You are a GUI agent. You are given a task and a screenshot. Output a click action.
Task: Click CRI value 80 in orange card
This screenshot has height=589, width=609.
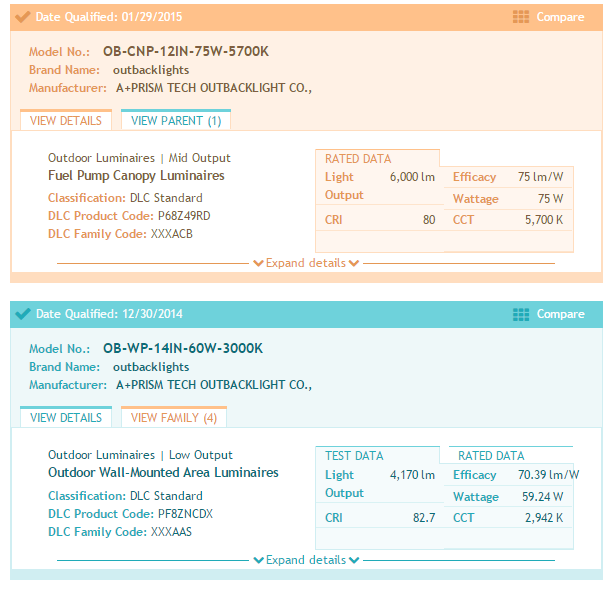pos(429,220)
